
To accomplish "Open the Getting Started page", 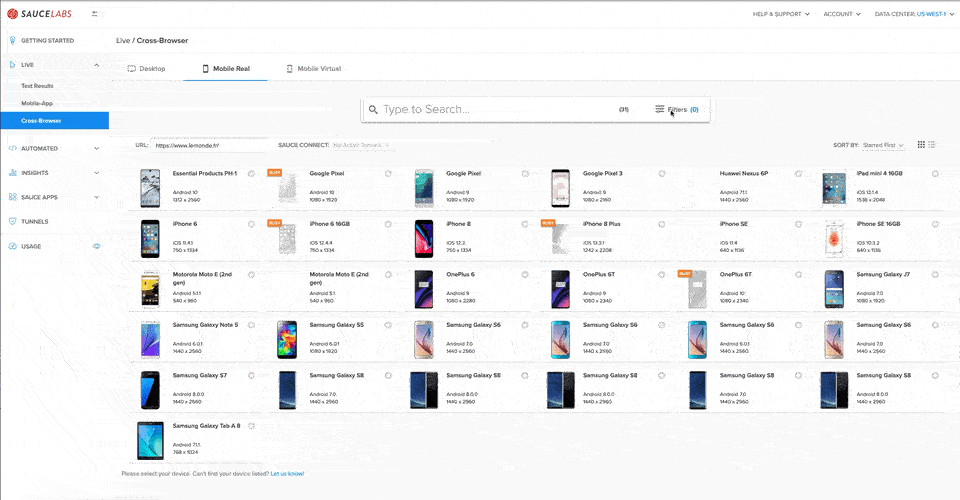I will (x=48, y=40).
